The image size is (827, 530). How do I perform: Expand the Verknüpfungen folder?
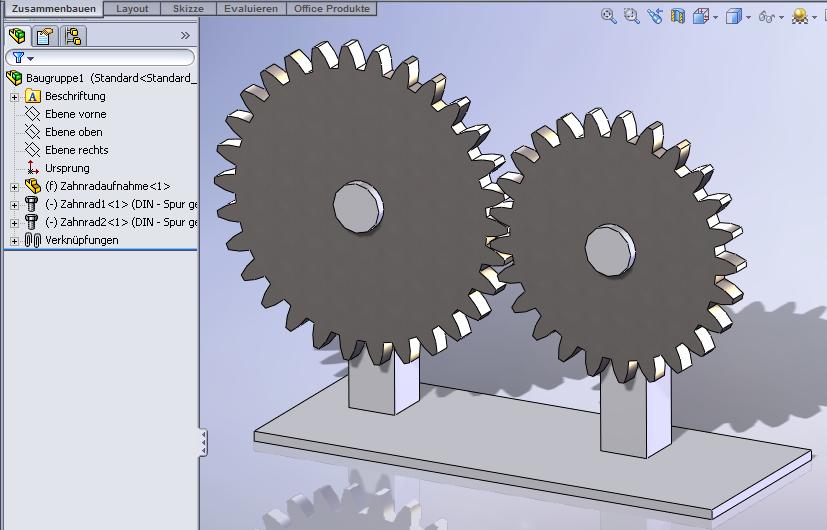coord(14,241)
